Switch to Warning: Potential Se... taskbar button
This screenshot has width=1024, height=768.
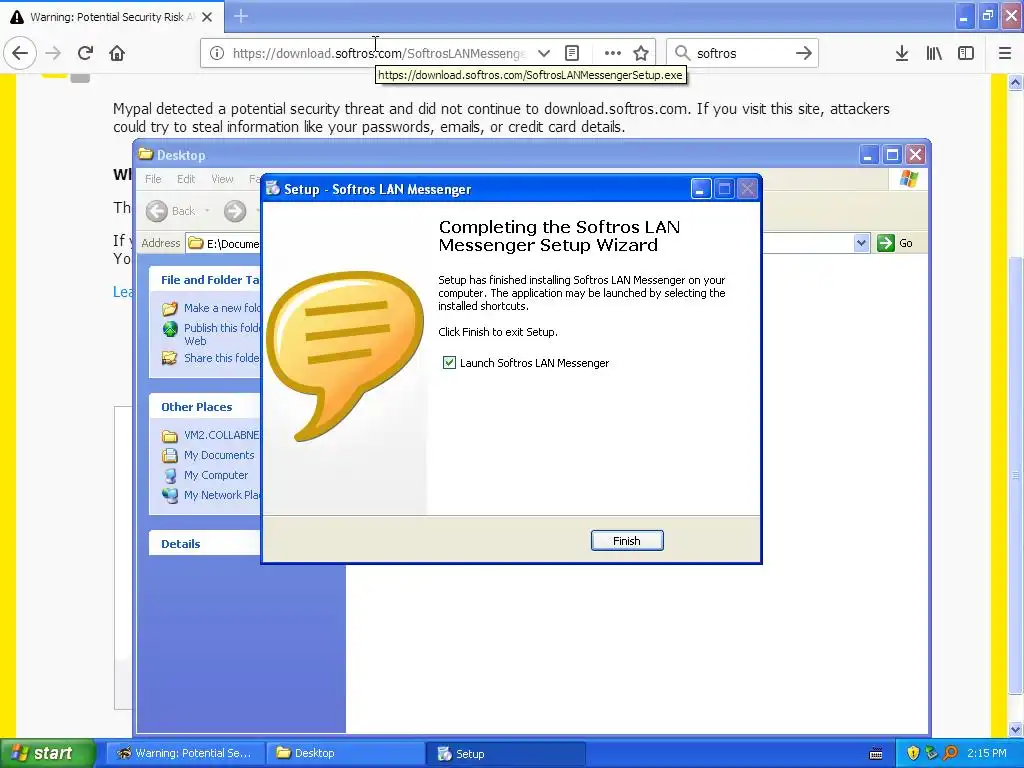point(185,754)
